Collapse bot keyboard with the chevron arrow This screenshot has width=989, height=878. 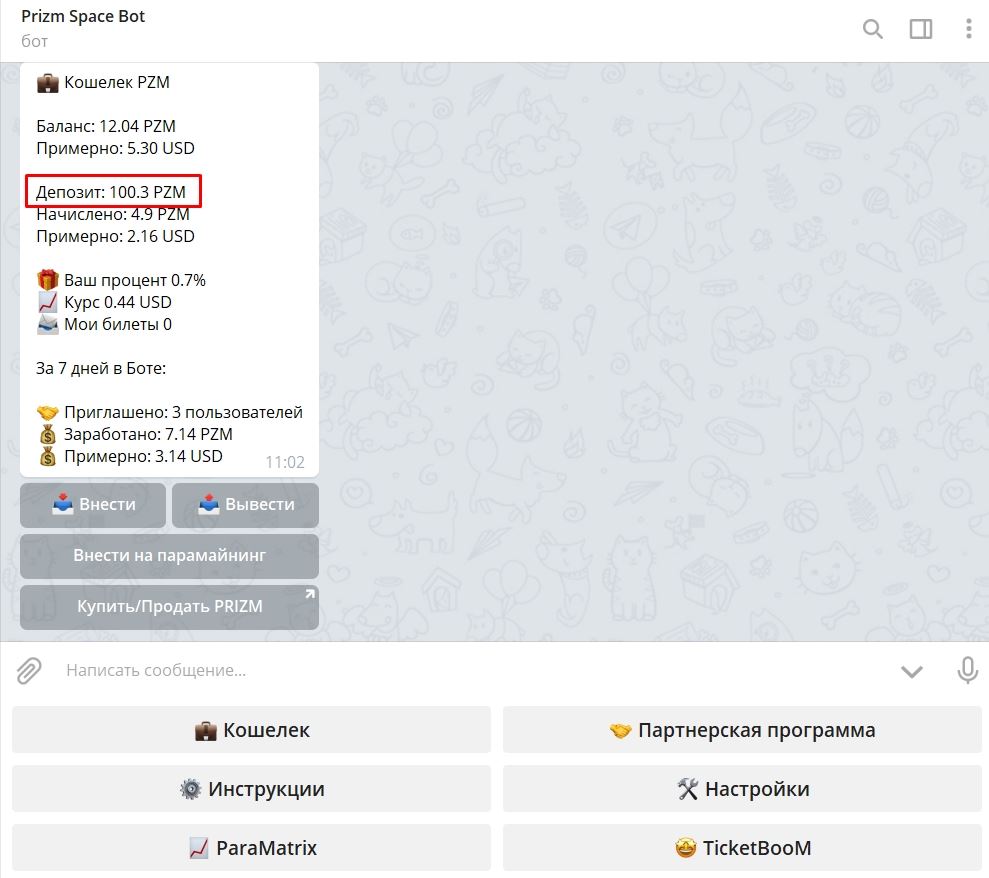tap(911, 672)
